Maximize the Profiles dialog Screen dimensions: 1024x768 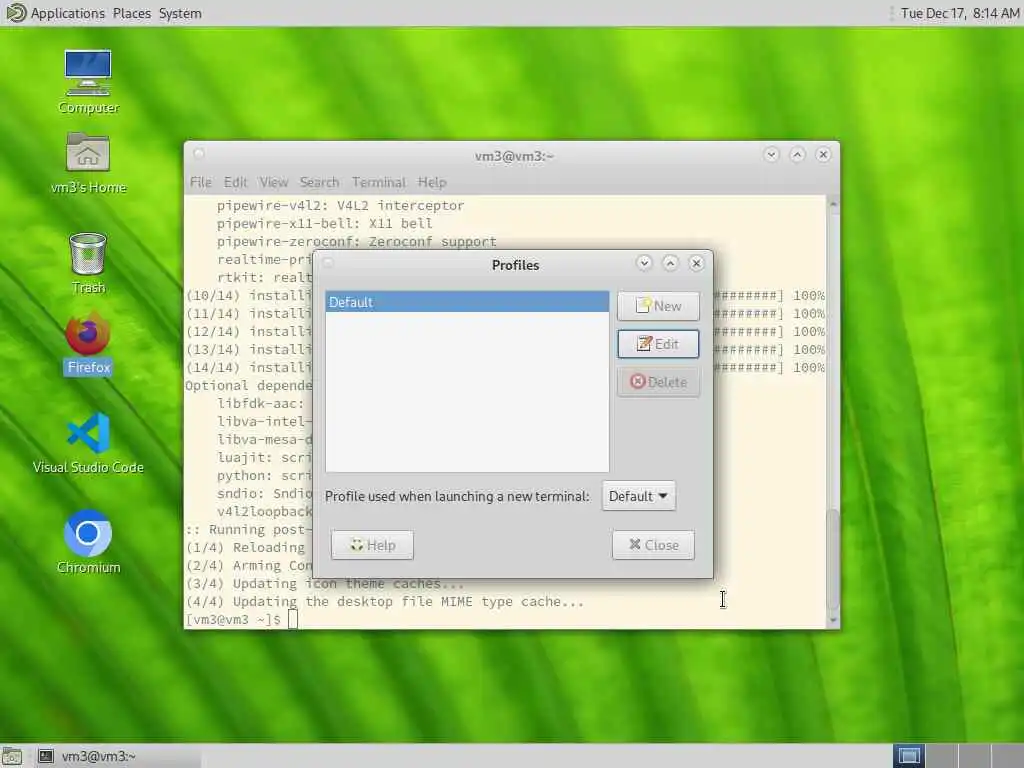coord(670,263)
